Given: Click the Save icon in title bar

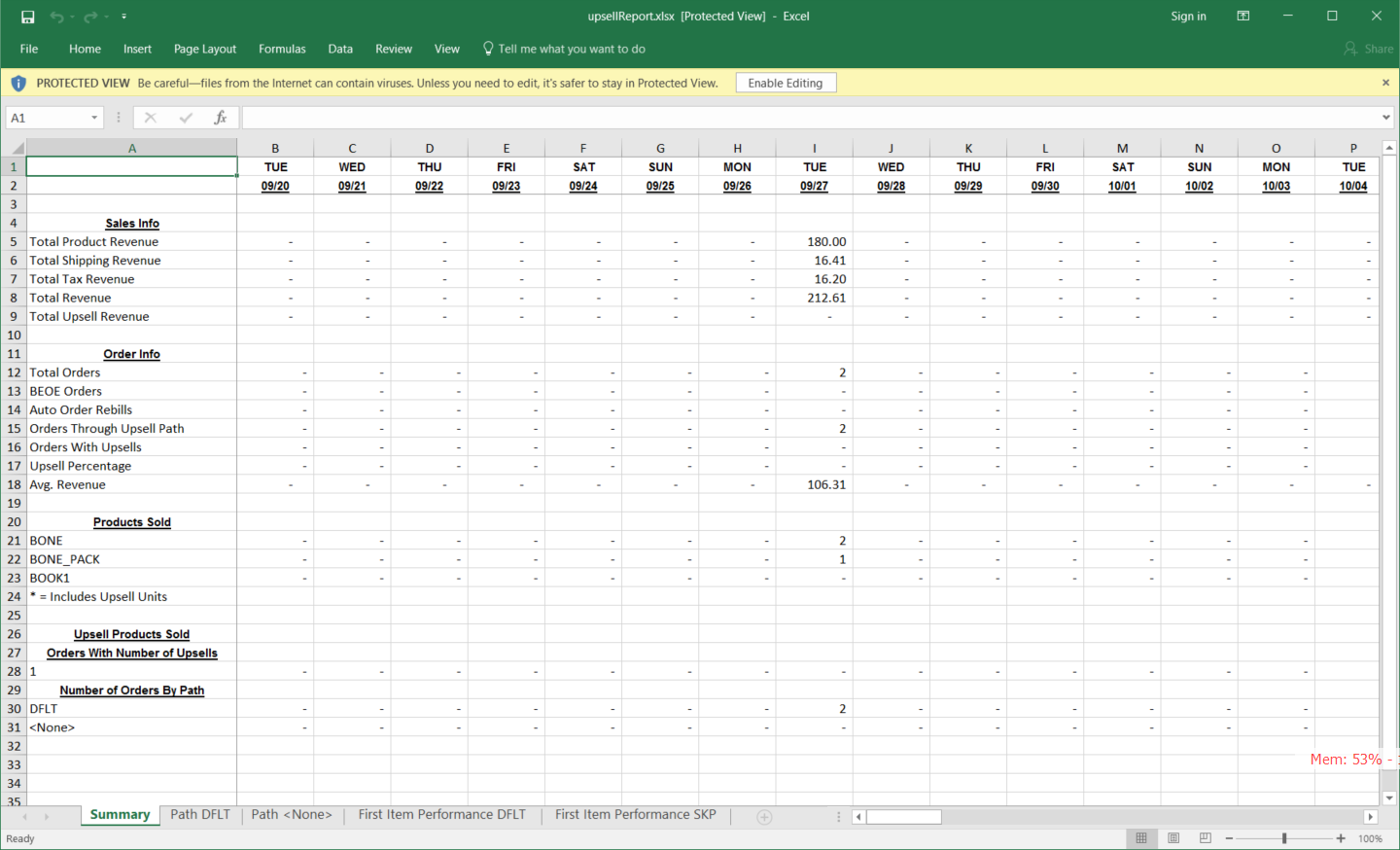Looking at the screenshot, I should click(x=27, y=17).
